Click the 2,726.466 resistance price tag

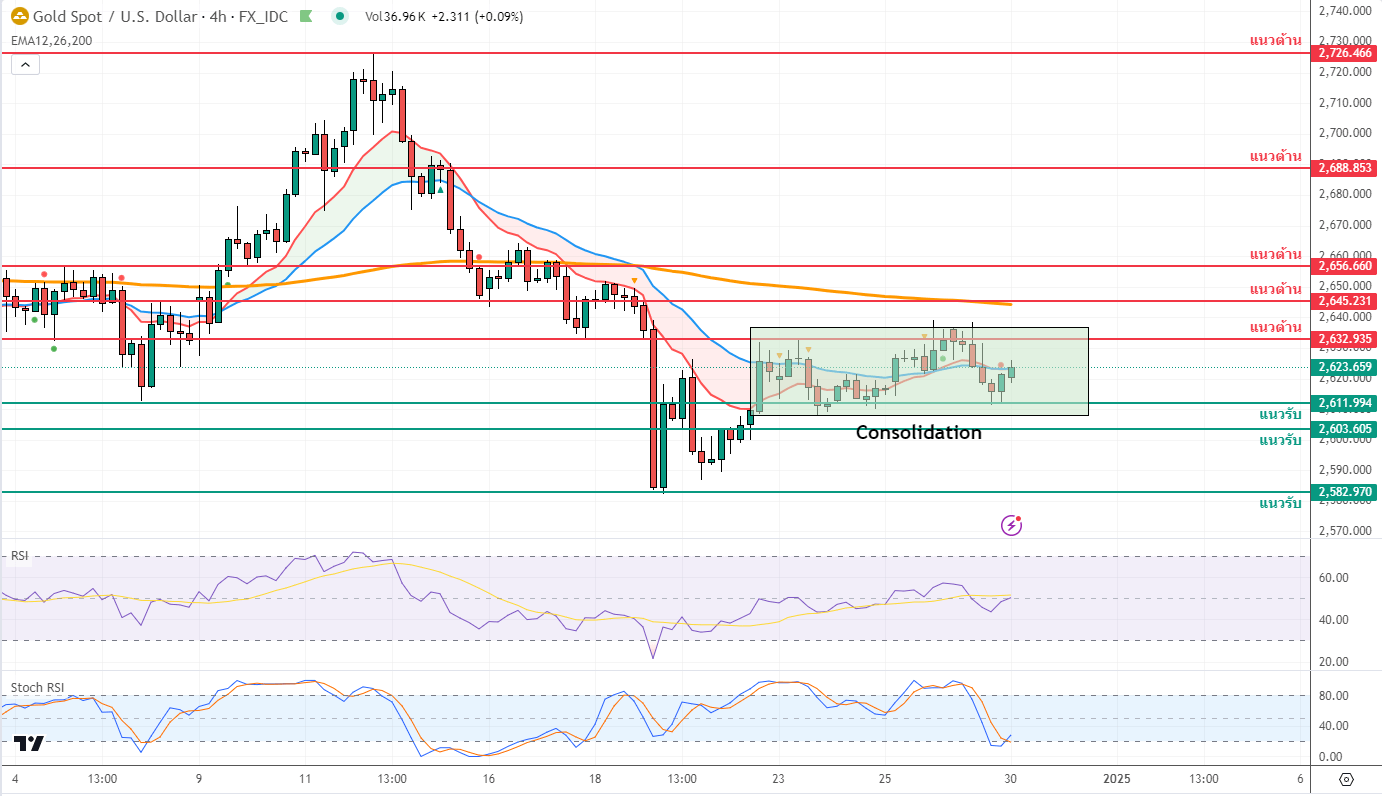pos(1345,52)
